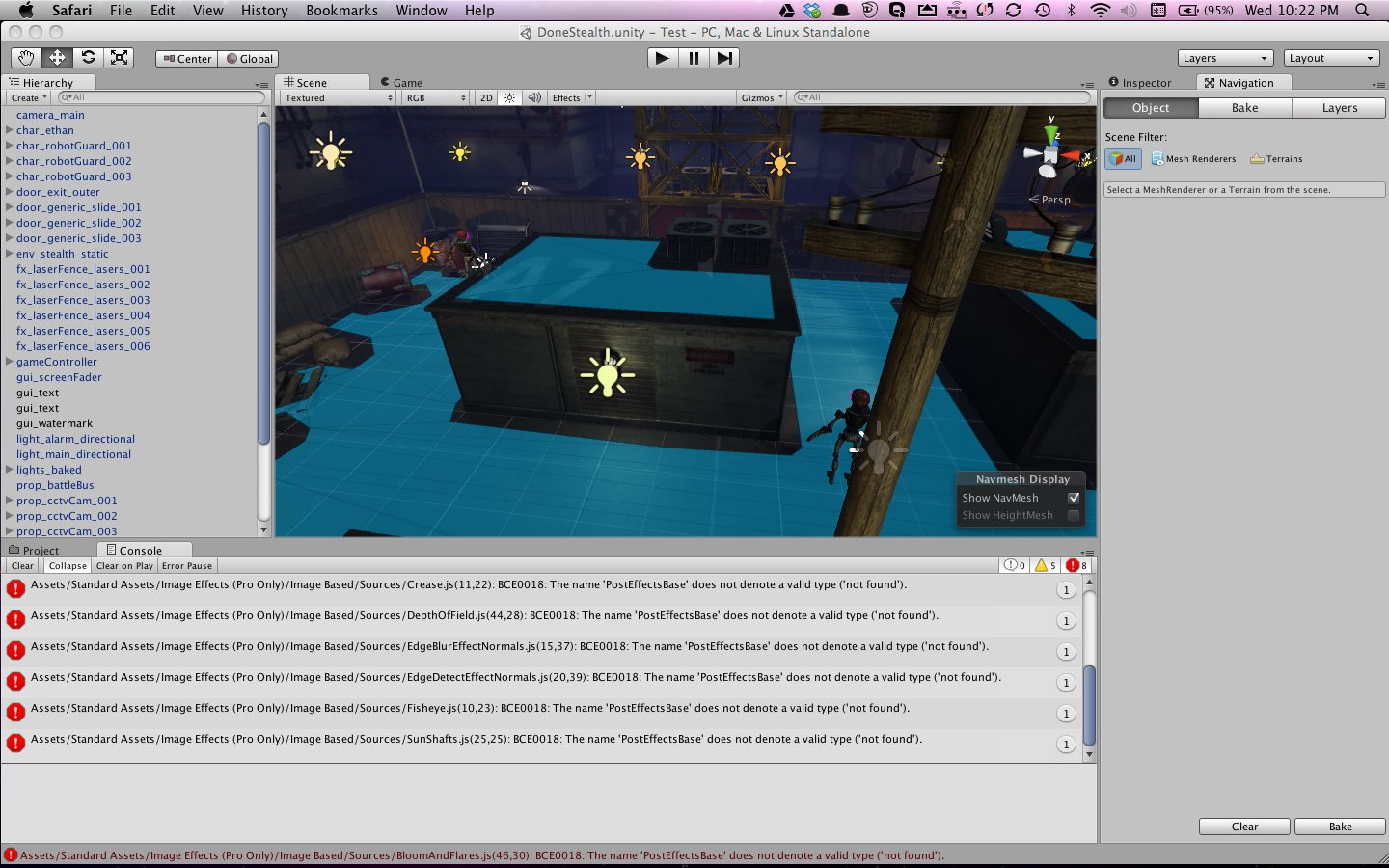Toggle scene audio speaker icon

pos(533,97)
